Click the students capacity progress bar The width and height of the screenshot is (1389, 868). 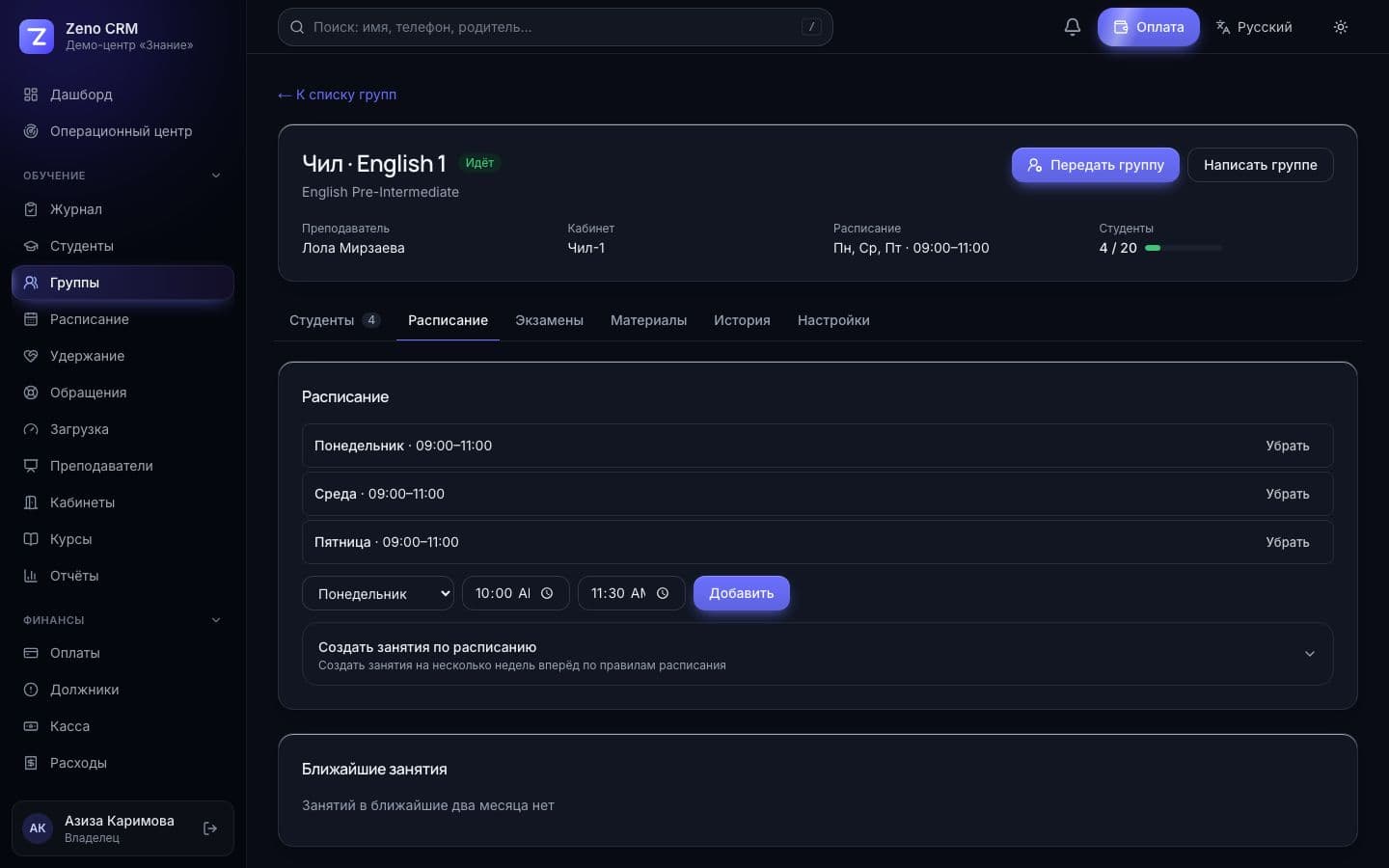coord(1184,248)
